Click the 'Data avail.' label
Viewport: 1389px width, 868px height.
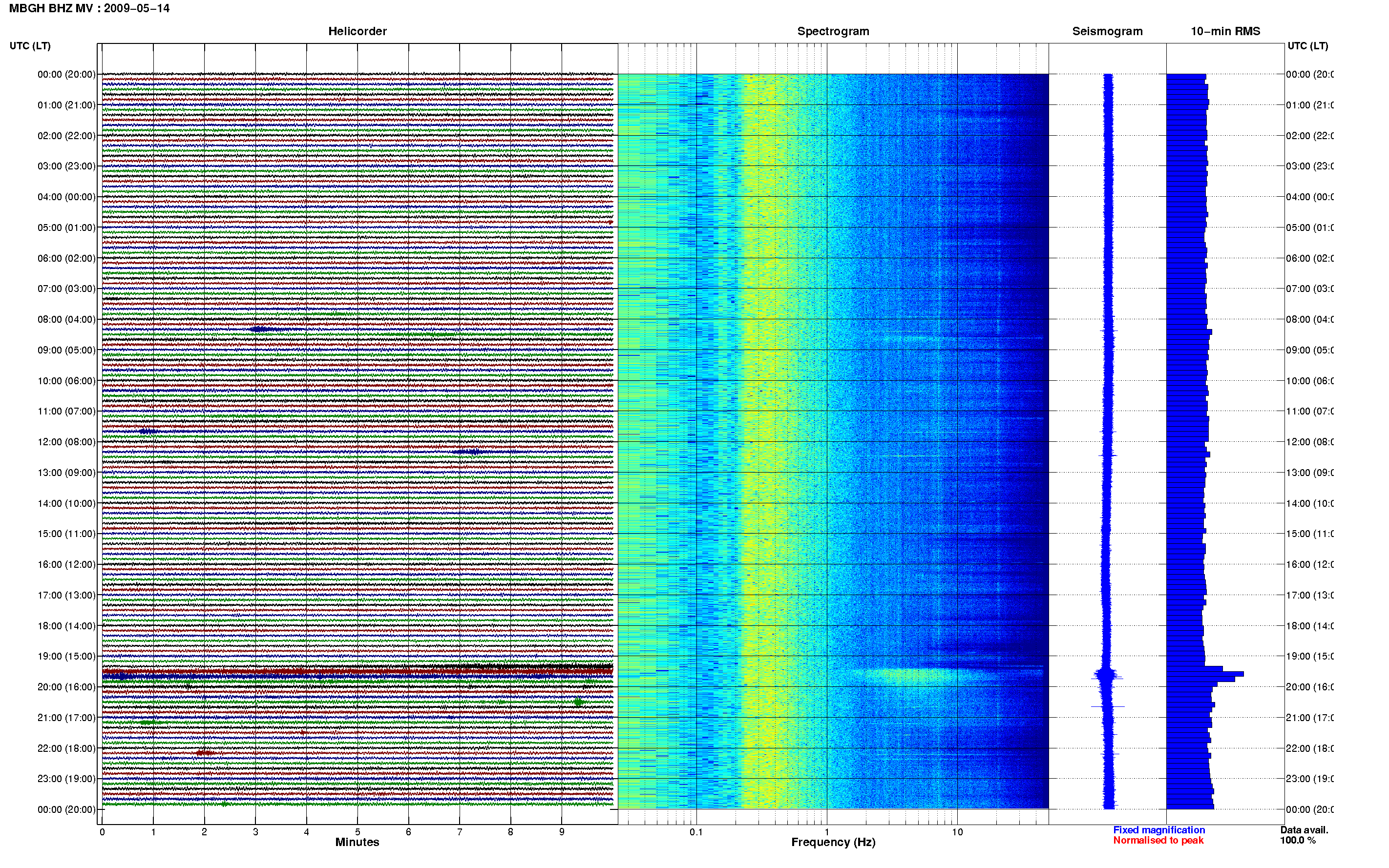coord(1304,830)
